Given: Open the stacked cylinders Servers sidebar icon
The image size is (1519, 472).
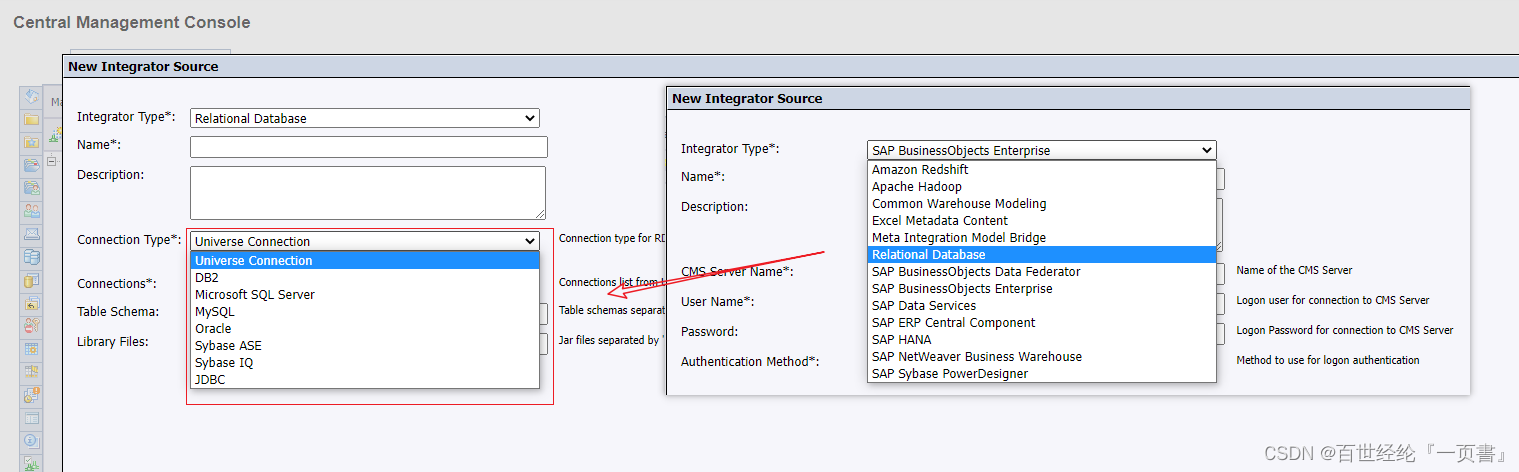Looking at the screenshot, I should pyautogui.click(x=32, y=257).
